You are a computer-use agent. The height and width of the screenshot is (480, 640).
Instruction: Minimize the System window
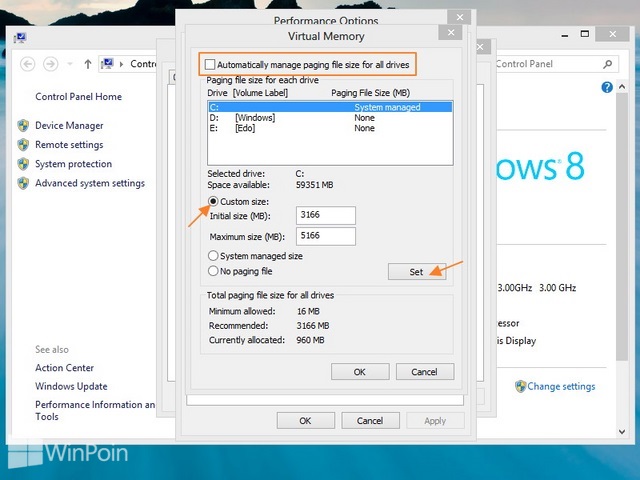pos(565,35)
